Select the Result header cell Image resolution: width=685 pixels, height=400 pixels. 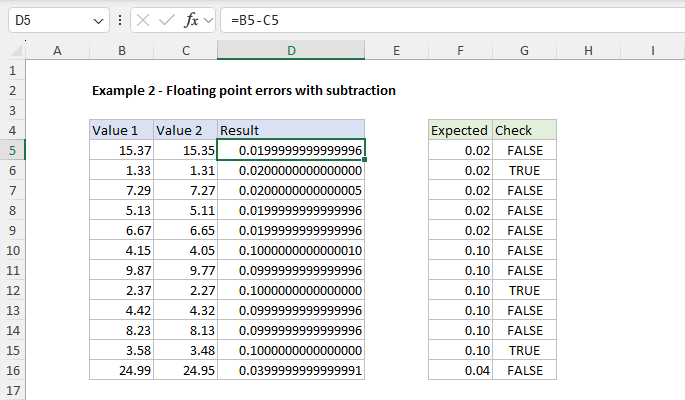click(291, 130)
